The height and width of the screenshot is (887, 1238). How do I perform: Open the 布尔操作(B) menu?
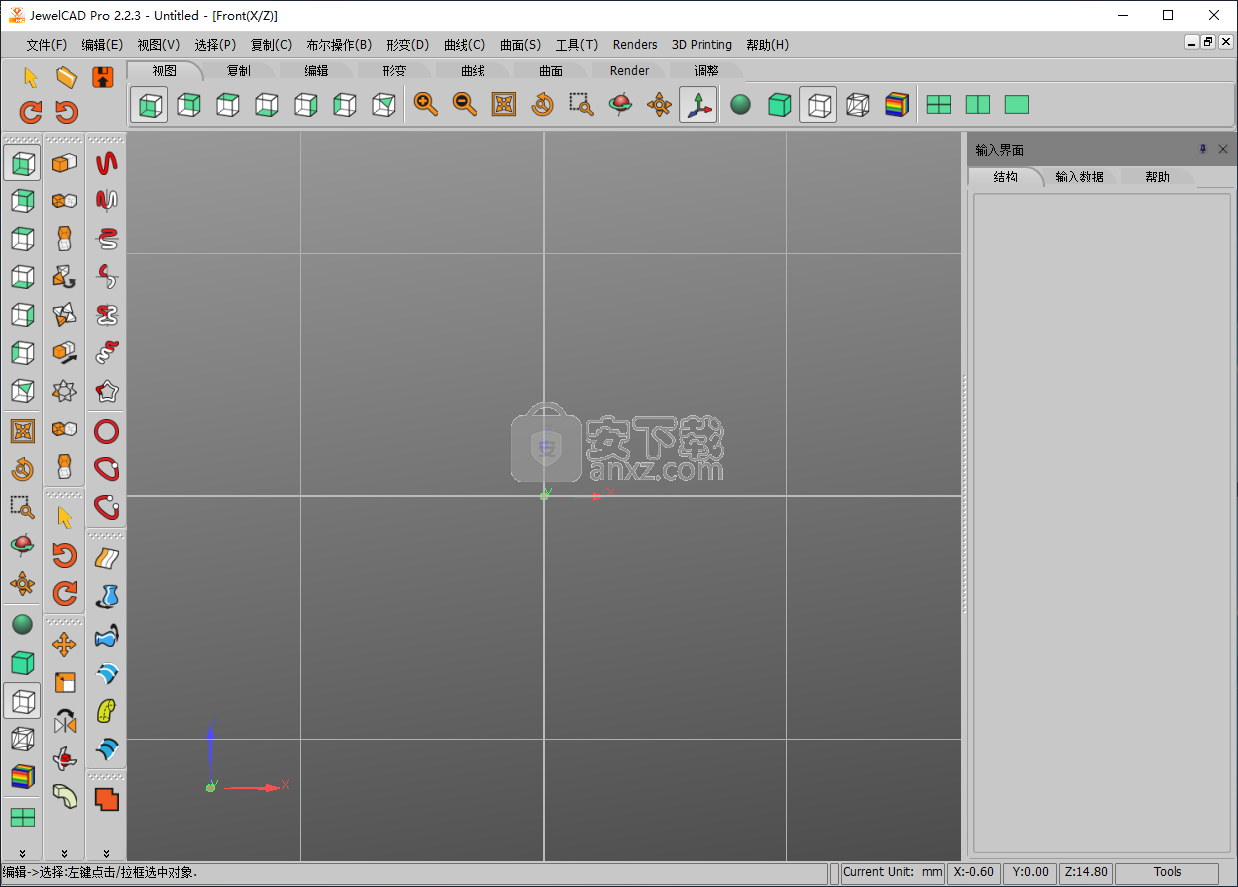(339, 45)
